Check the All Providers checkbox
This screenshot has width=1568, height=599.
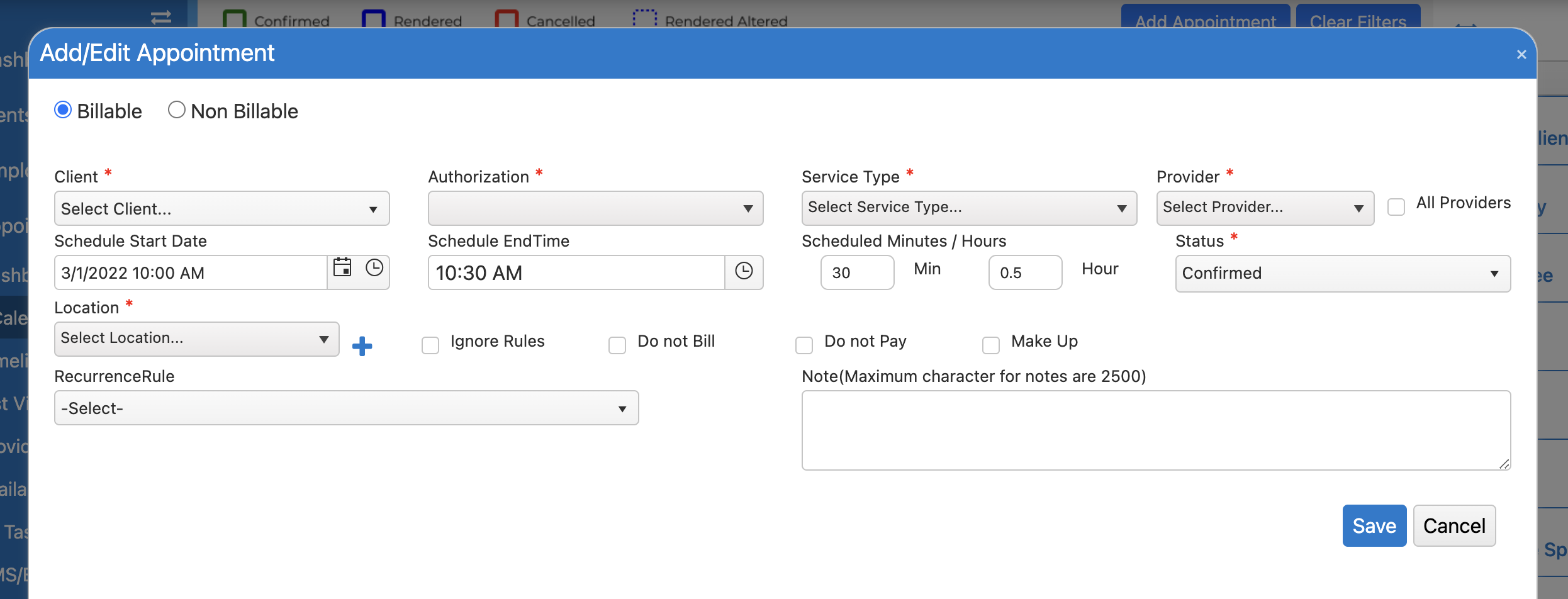click(1396, 207)
